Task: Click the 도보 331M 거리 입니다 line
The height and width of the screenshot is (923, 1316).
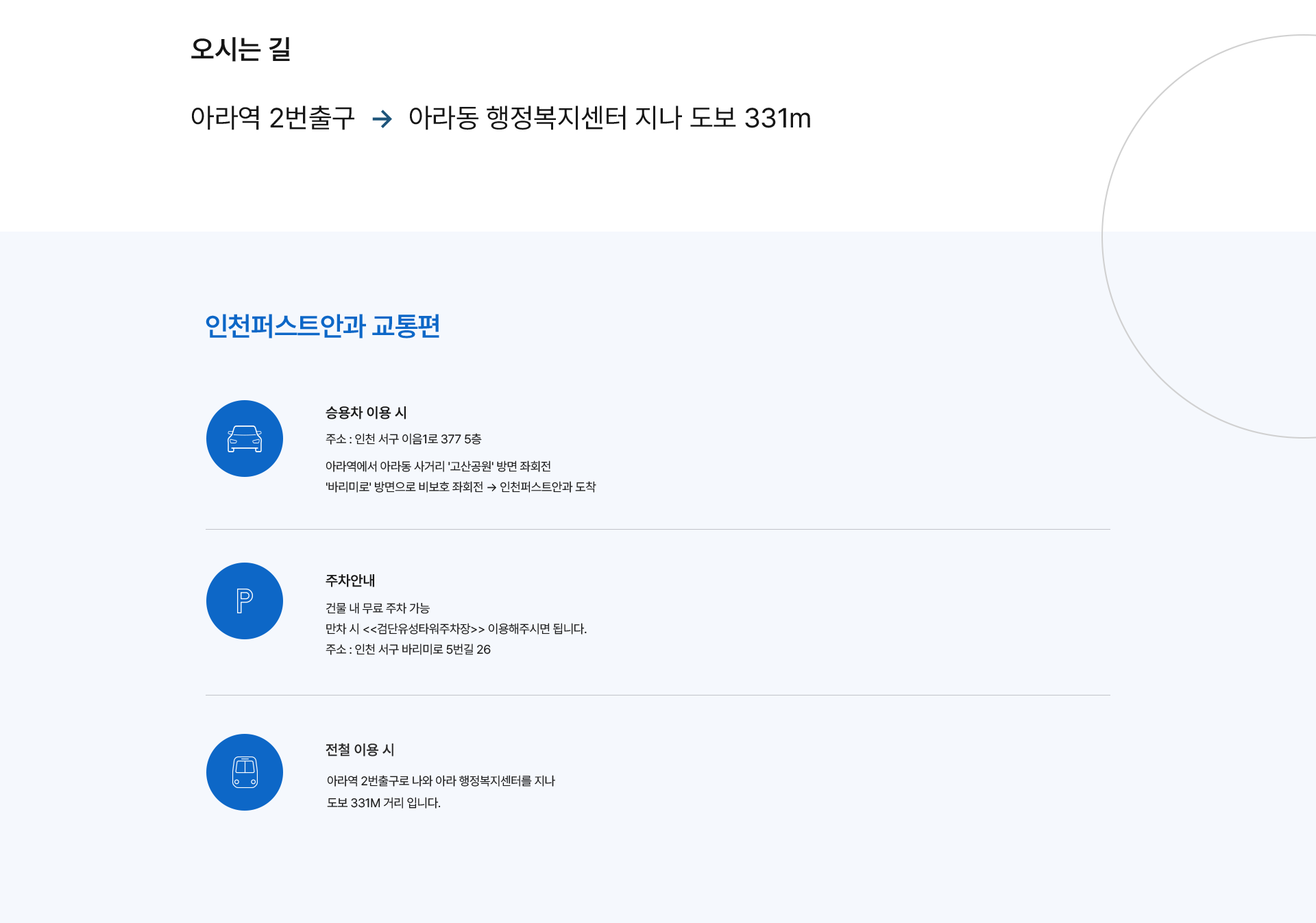Action: (x=383, y=802)
